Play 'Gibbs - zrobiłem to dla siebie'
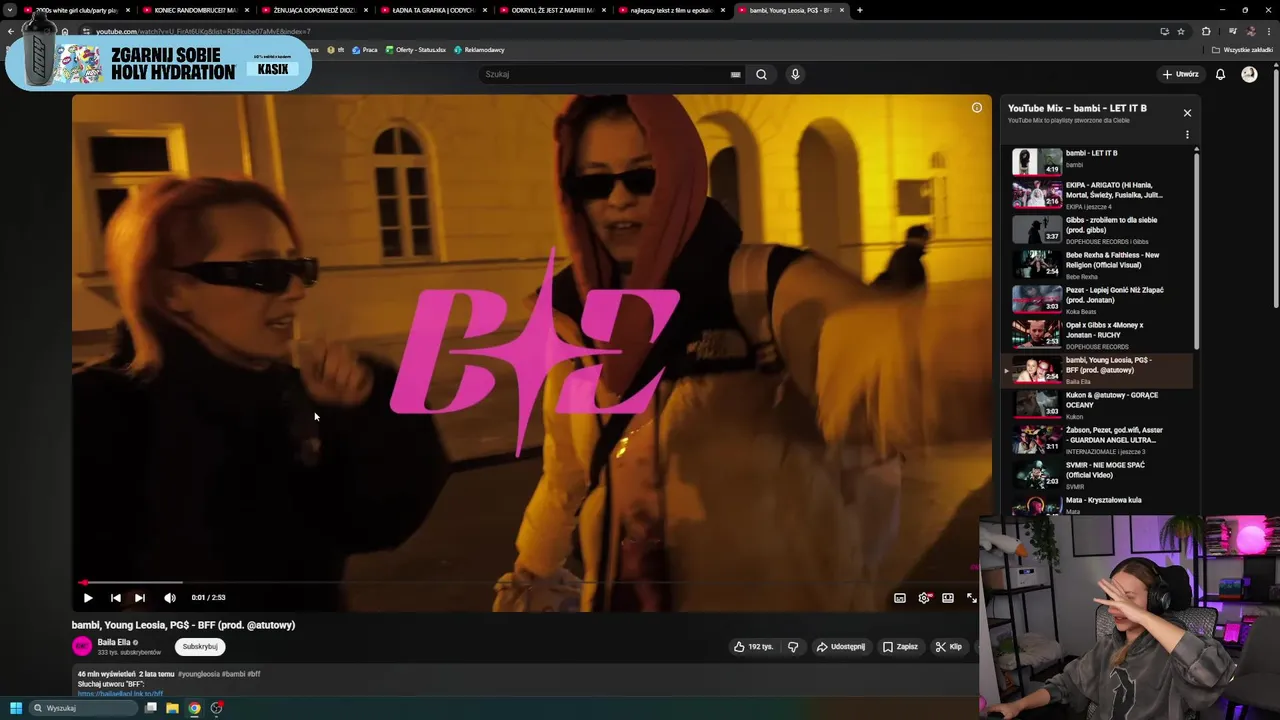Viewport: 1280px width, 720px height. [1098, 230]
